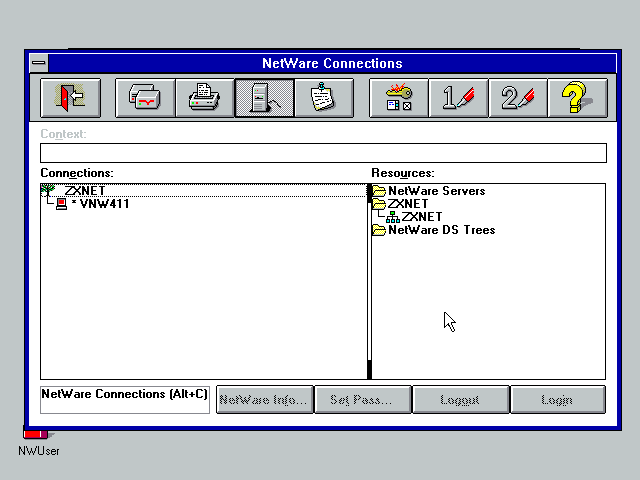Open NetWare Drive Connections toolbar icon
This screenshot has height=480, width=640.
pyautogui.click(x=145, y=98)
